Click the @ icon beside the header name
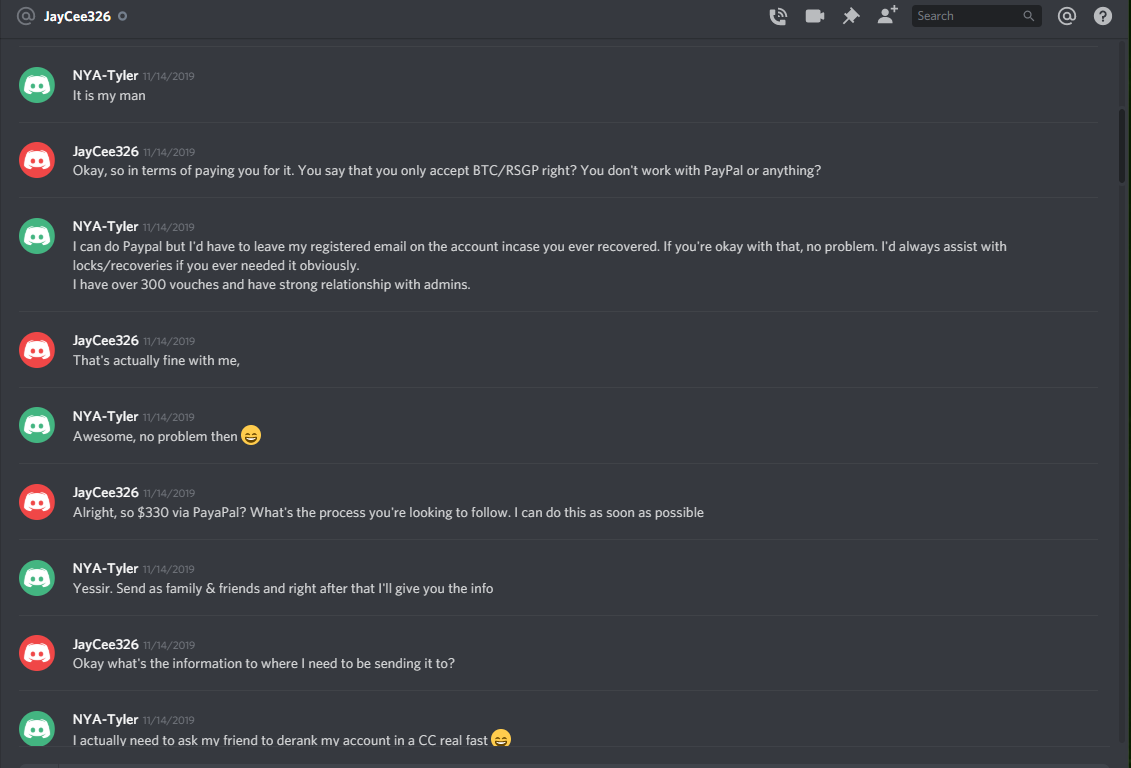This screenshot has height=768, width=1131. coord(26,16)
